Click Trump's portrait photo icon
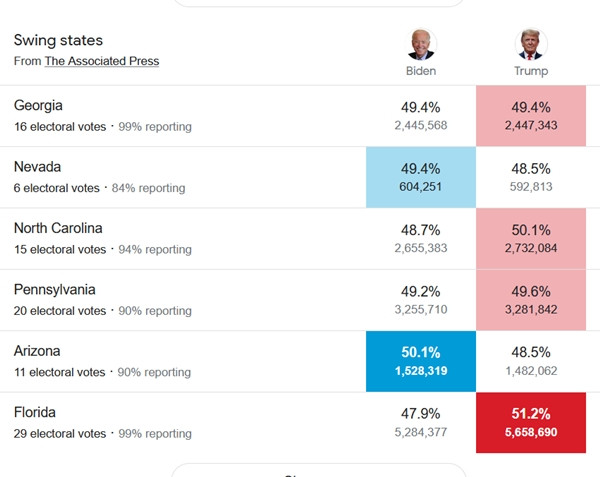Screen dimensions: 600x477 click(x=531, y=45)
